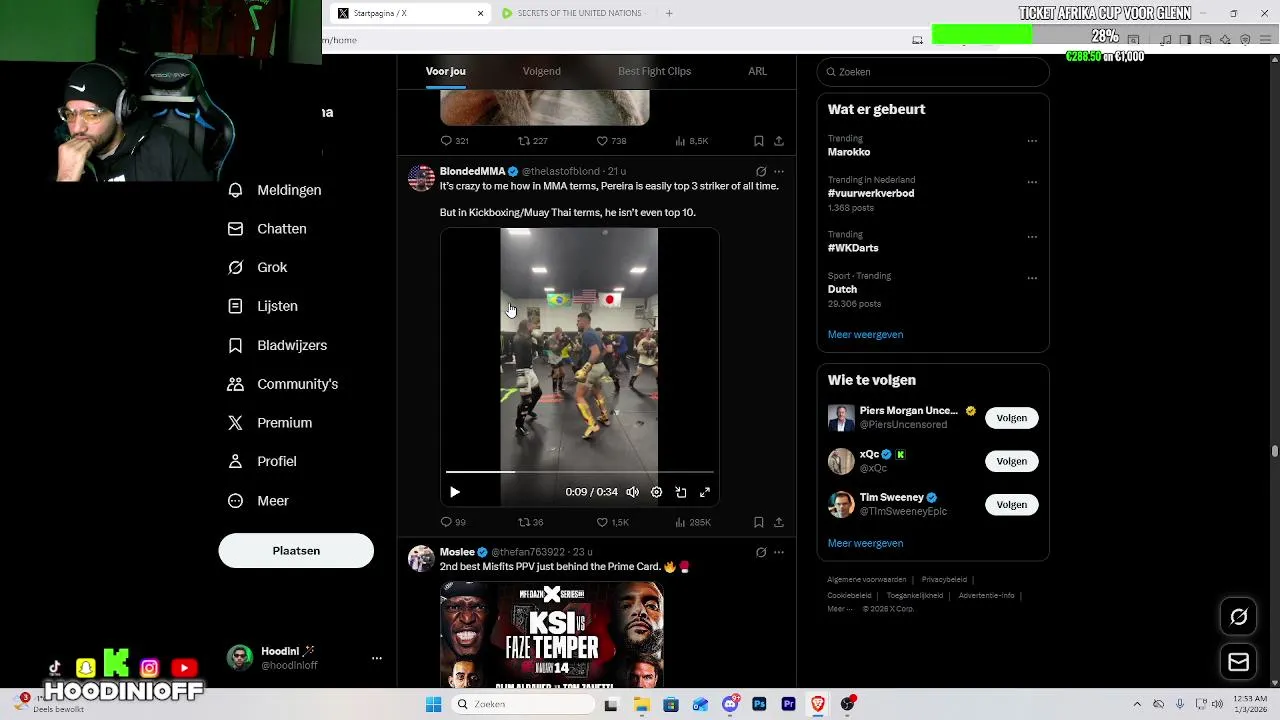Open Photoshop from the taskbar

pyautogui.click(x=759, y=704)
